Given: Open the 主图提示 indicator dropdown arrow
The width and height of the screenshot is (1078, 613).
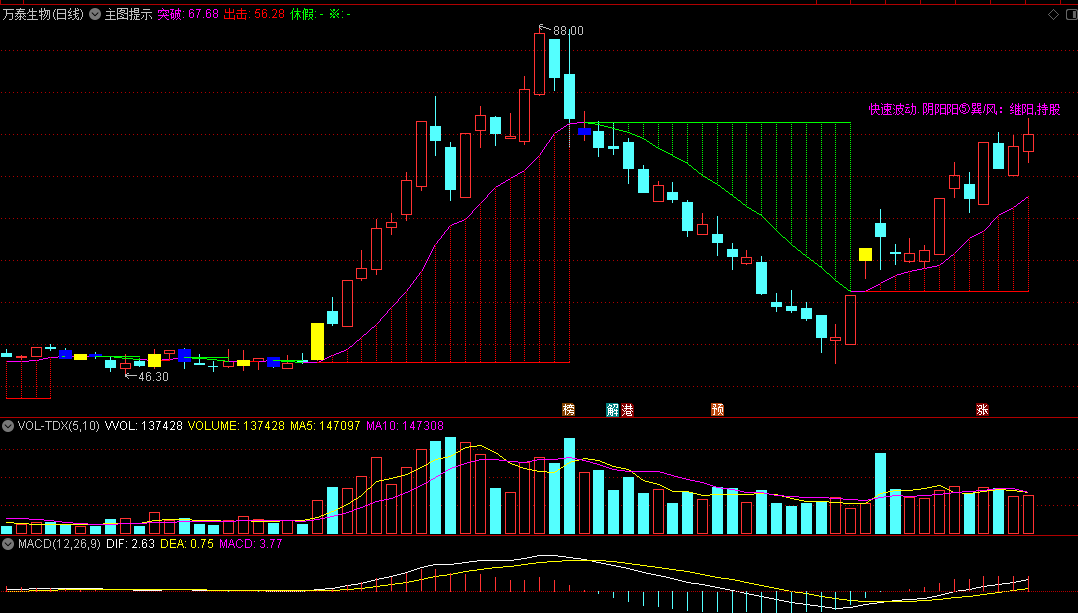Looking at the screenshot, I should click(x=94, y=14).
